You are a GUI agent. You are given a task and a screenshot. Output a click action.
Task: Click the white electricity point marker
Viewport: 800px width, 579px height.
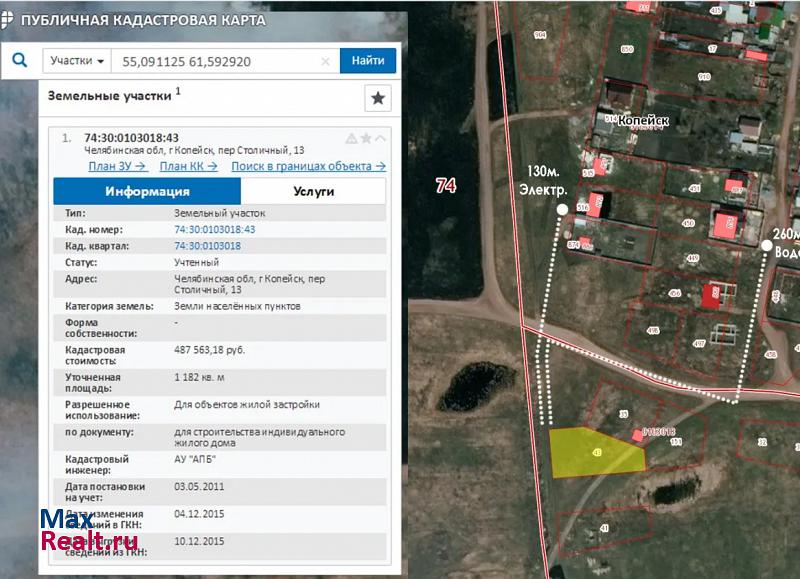coord(561,209)
